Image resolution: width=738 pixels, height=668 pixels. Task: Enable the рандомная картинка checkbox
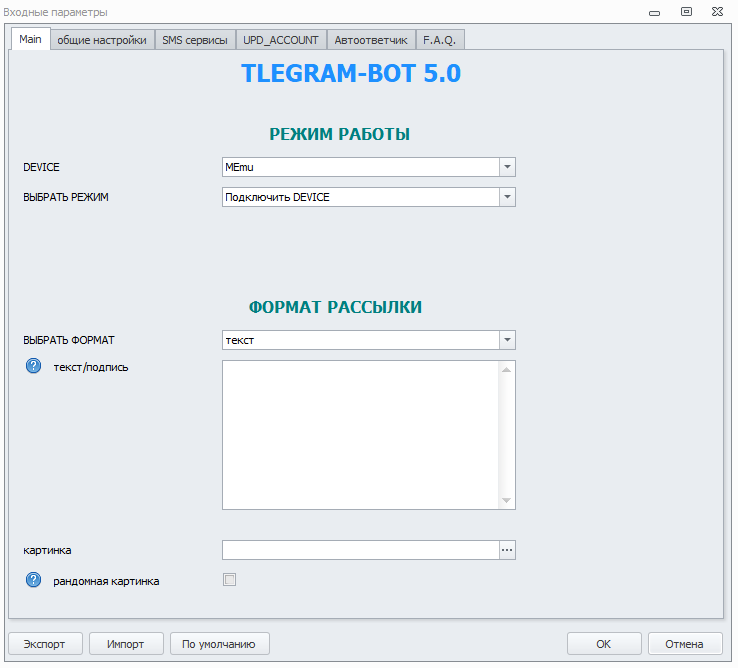pyautogui.click(x=230, y=579)
